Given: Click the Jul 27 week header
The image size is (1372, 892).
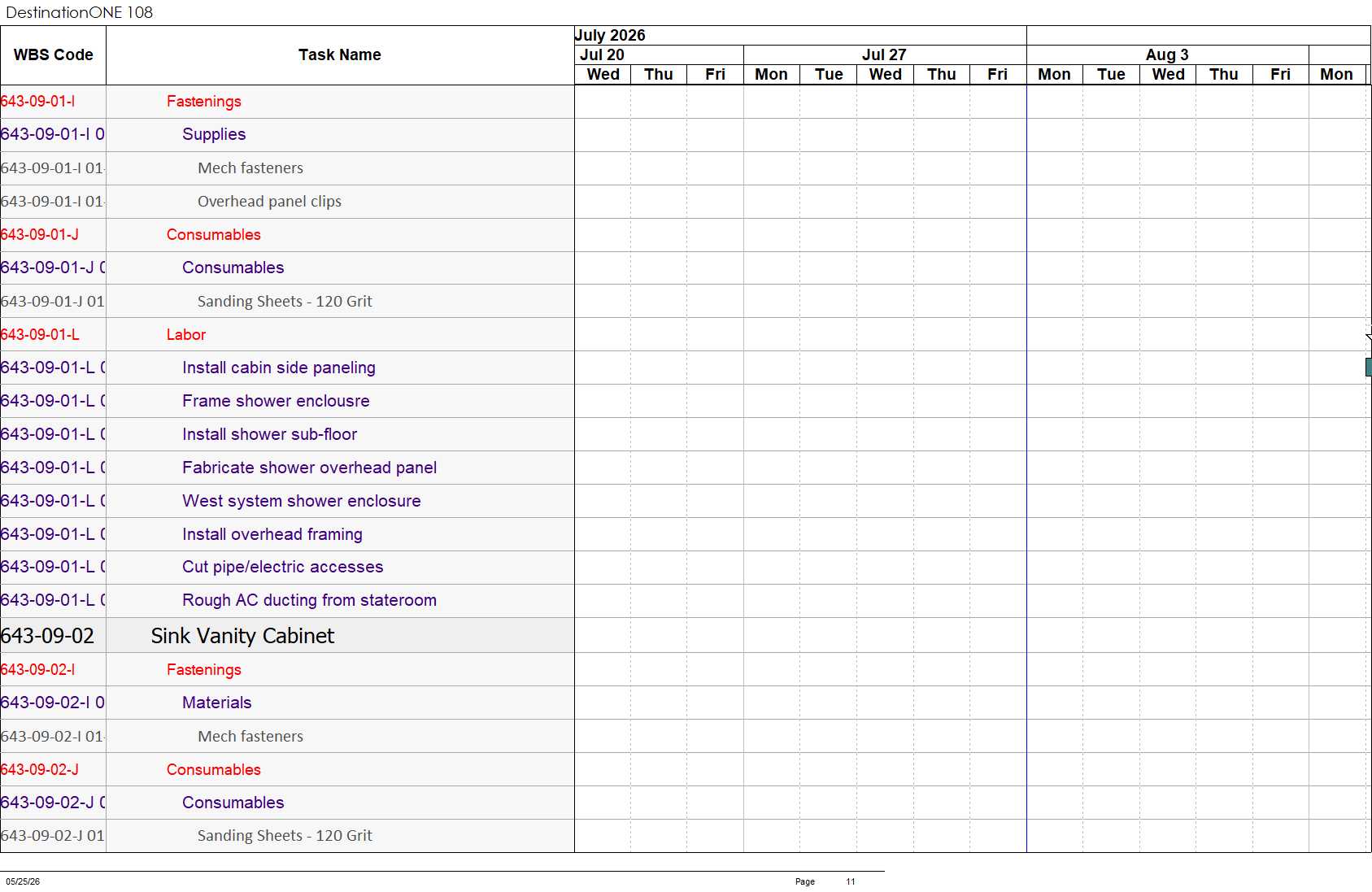Looking at the screenshot, I should pos(885,55).
